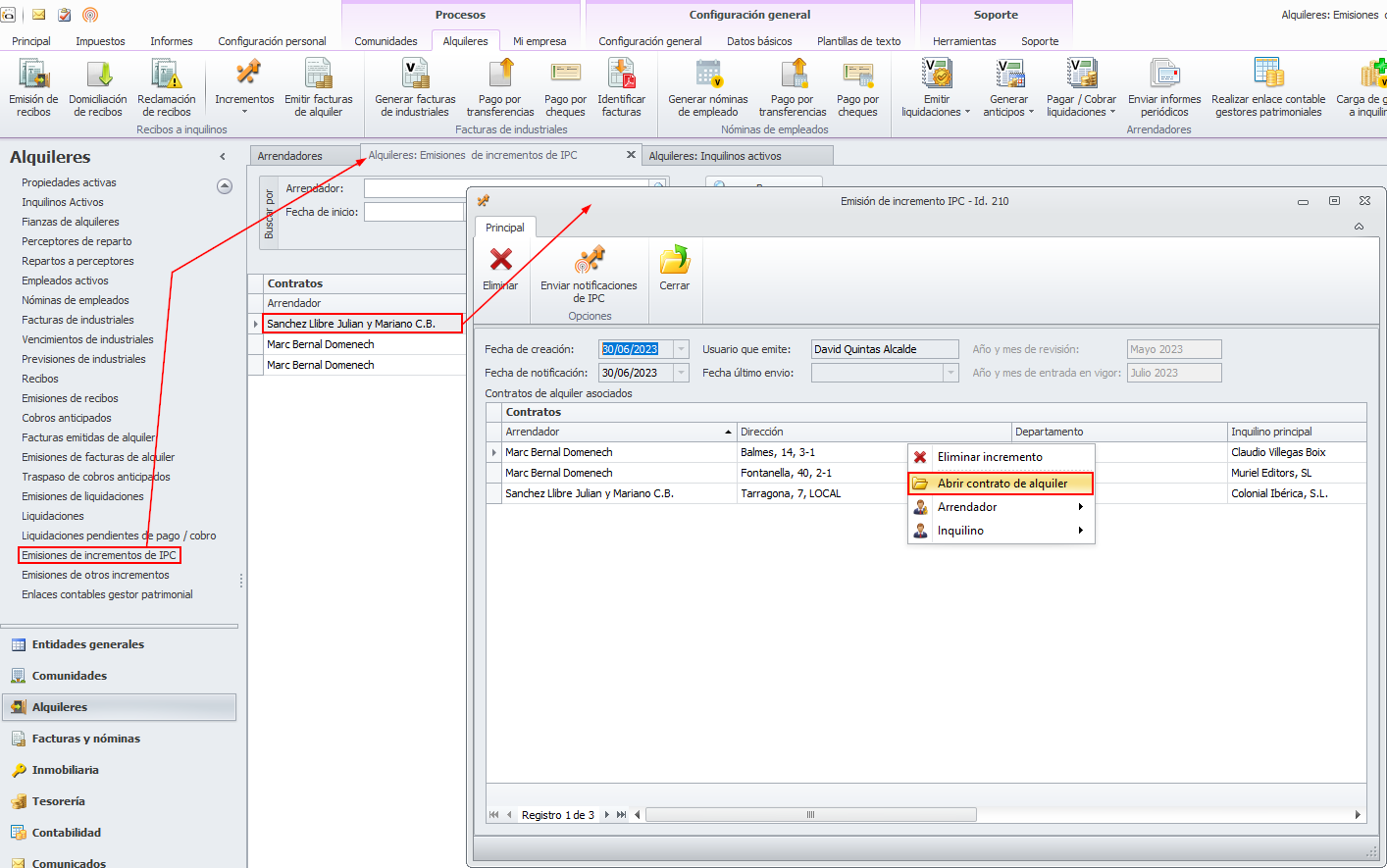The height and width of the screenshot is (868, 1387).
Task: Open Inquilino submenu in context menu
Action: (1001, 531)
